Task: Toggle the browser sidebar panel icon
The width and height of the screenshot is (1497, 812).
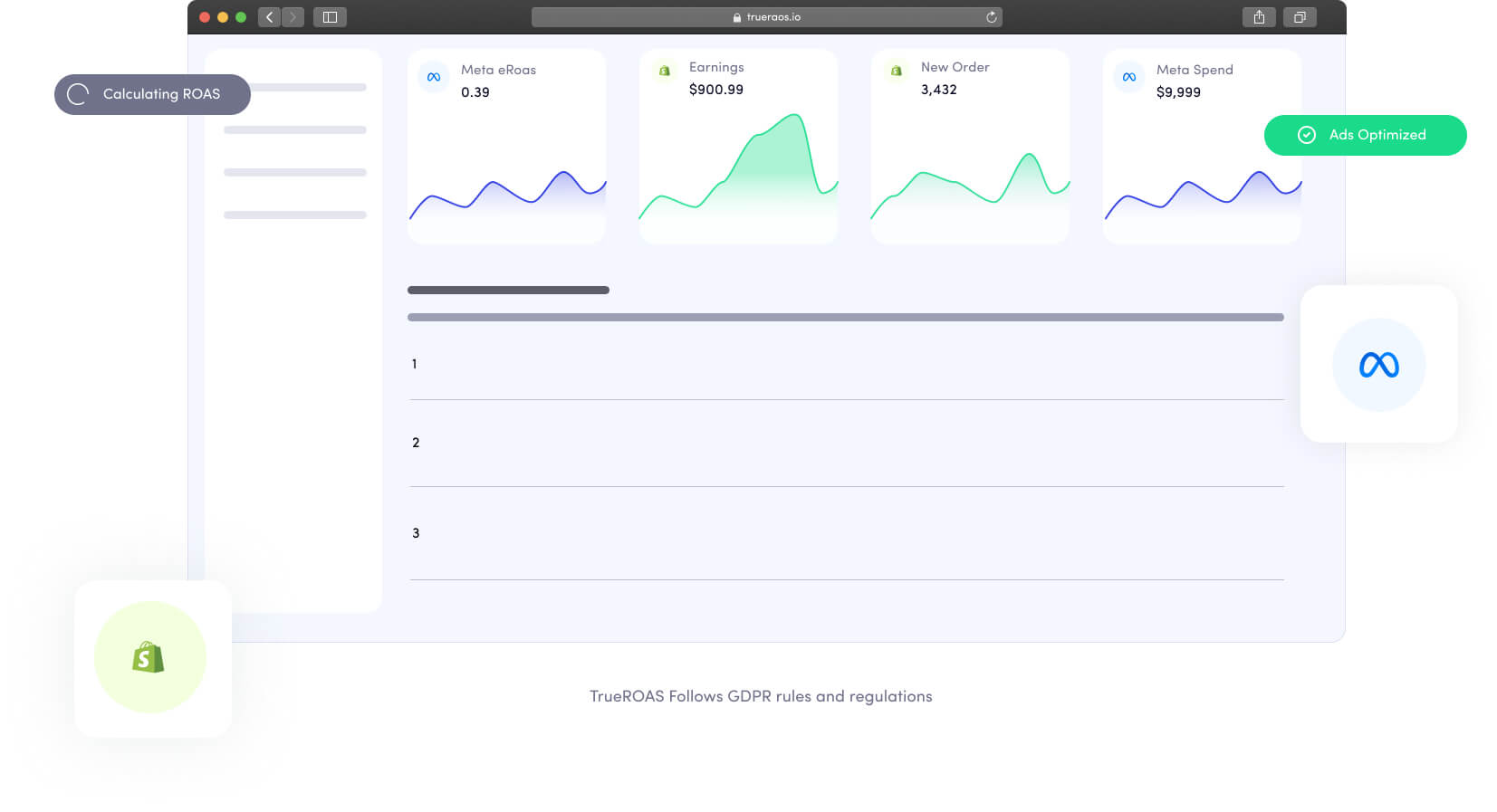Action: pyautogui.click(x=330, y=17)
